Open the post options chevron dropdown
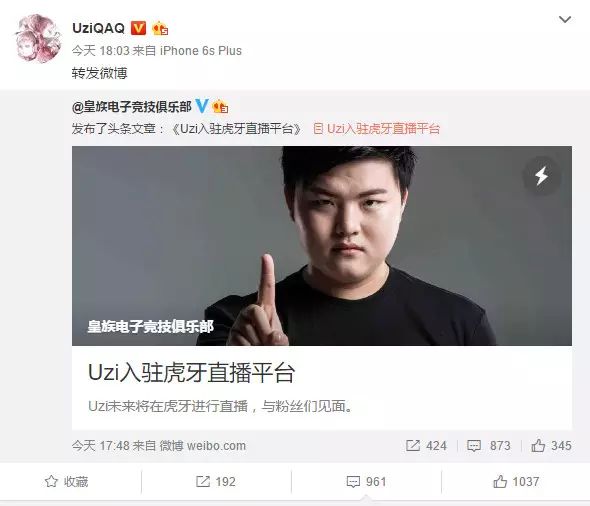Viewport: 590px width, 506px height. tap(565, 19)
